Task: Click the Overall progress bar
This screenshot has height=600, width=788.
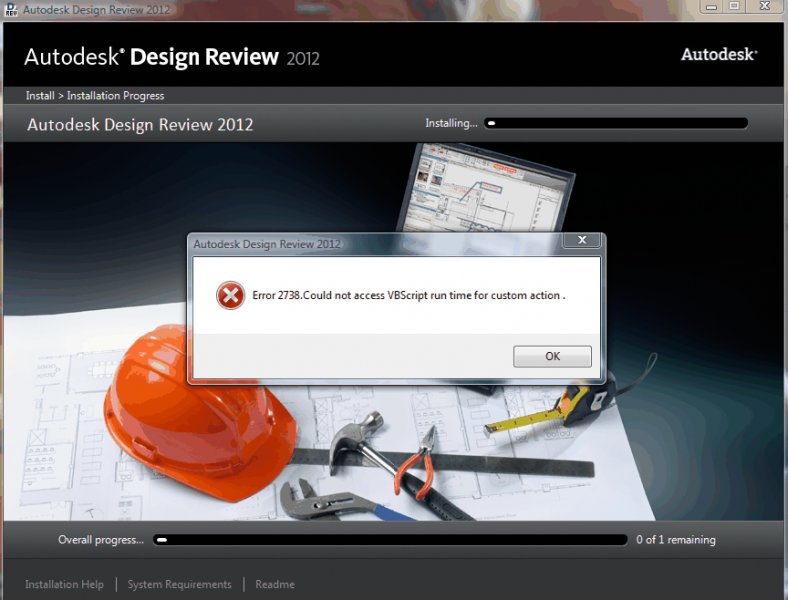Action: coord(390,540)
